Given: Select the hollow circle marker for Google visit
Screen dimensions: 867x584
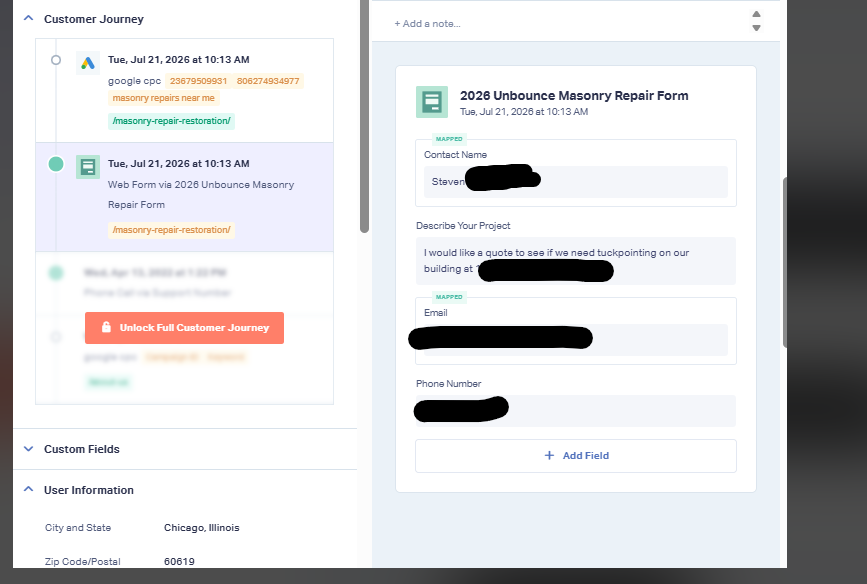Looking at the screenshot, I should 56,60.
